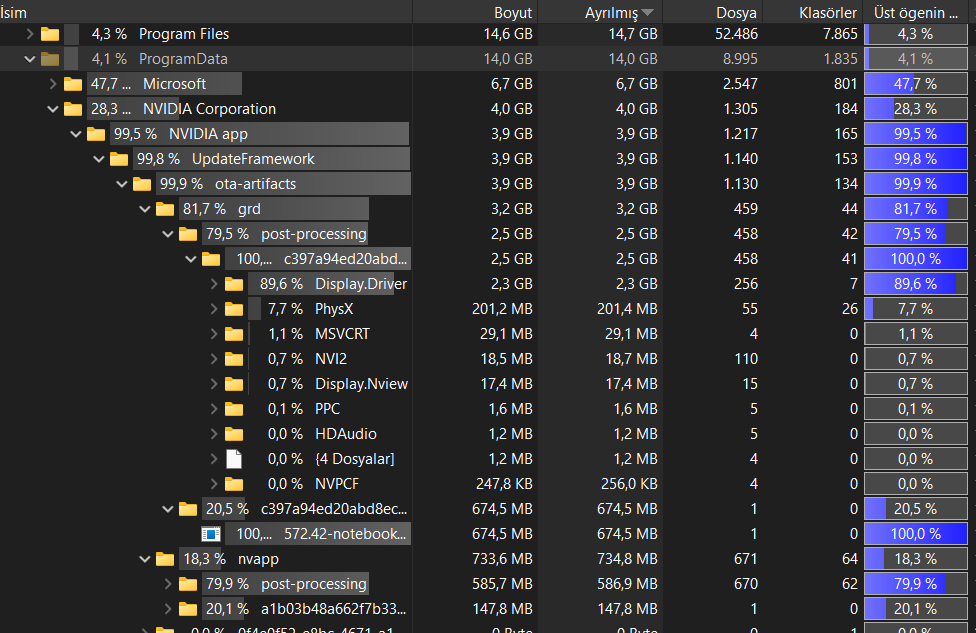This screenshot has height=633, width=976.
Task: Click the 52.486 file count value
Action: tap(736, 34)
